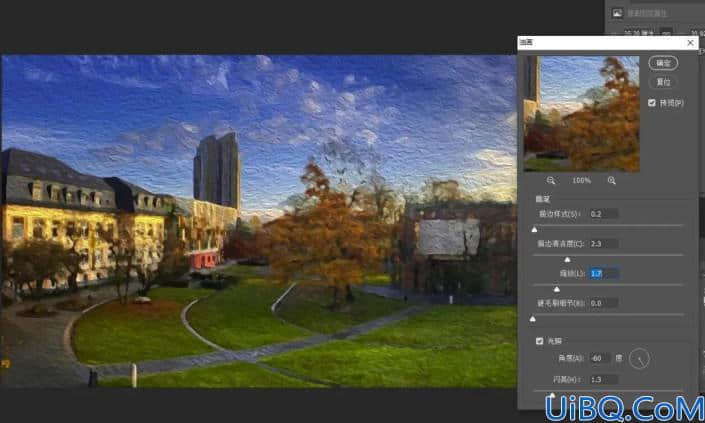Screen dimensions: 705x423
Task: Confirm the oil paint filter with 确定
Action: (663, 63)
